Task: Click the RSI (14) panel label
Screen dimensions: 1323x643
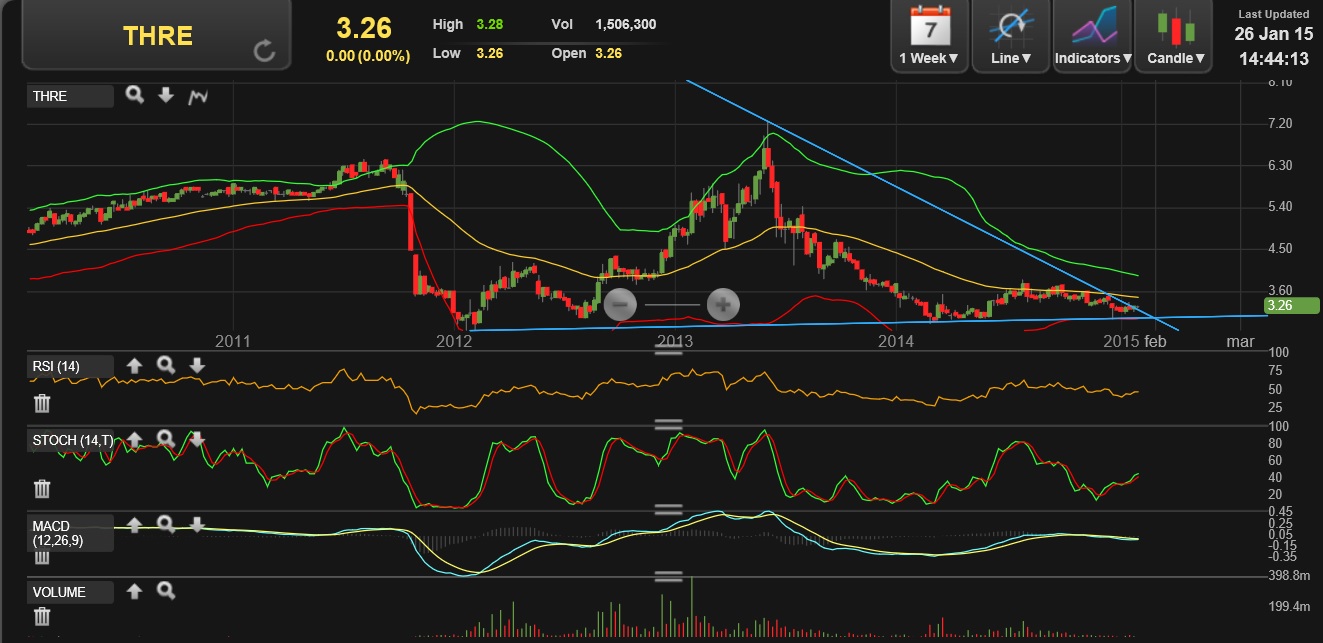Action: point(70,366)
